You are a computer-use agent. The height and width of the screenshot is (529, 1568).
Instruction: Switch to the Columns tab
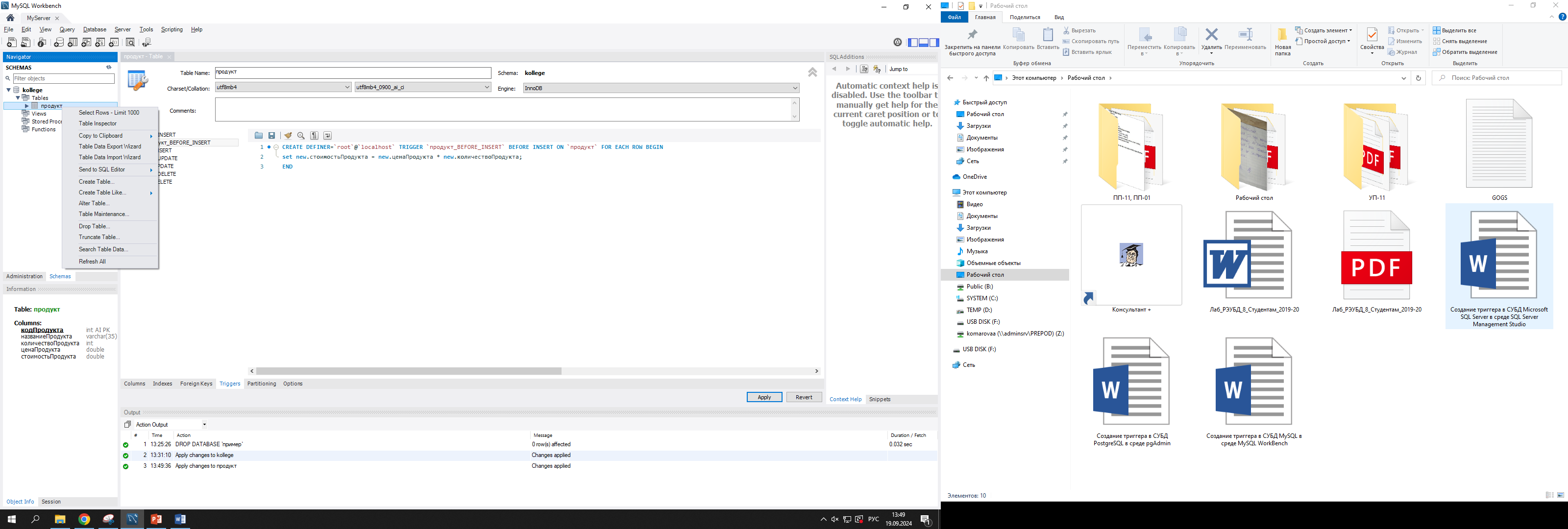135,384
